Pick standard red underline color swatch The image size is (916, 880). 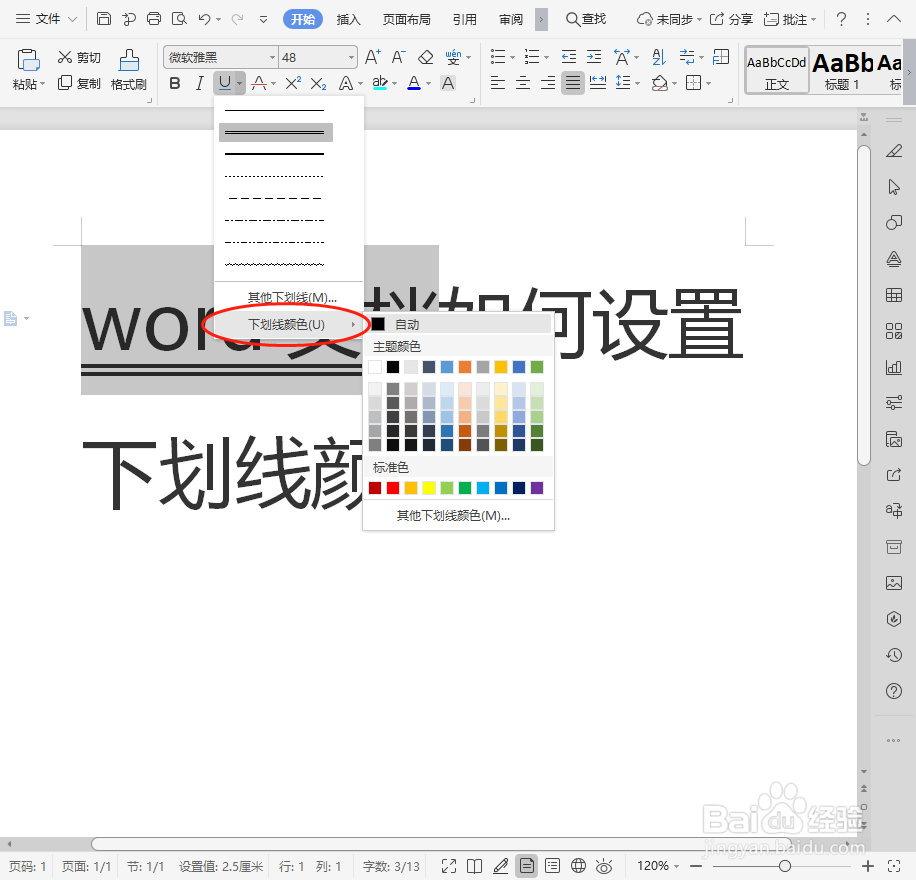pos(393,488)
